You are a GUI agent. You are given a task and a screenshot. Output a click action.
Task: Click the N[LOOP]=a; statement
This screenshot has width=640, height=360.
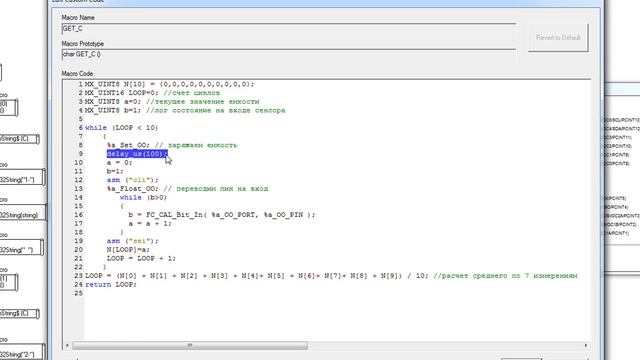click(x=128, y=249)
